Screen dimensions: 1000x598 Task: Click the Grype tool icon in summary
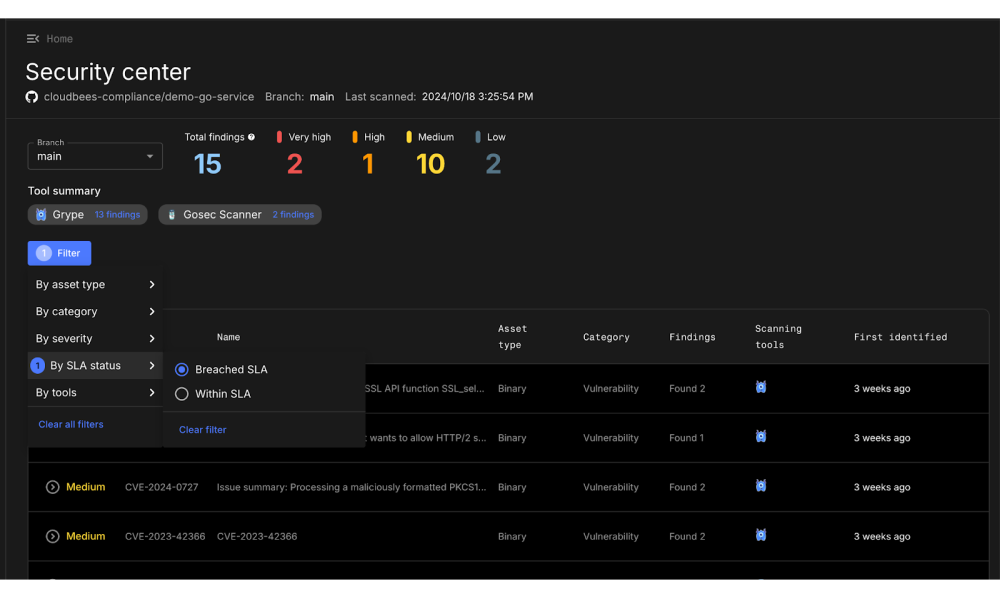coord(41,215)
